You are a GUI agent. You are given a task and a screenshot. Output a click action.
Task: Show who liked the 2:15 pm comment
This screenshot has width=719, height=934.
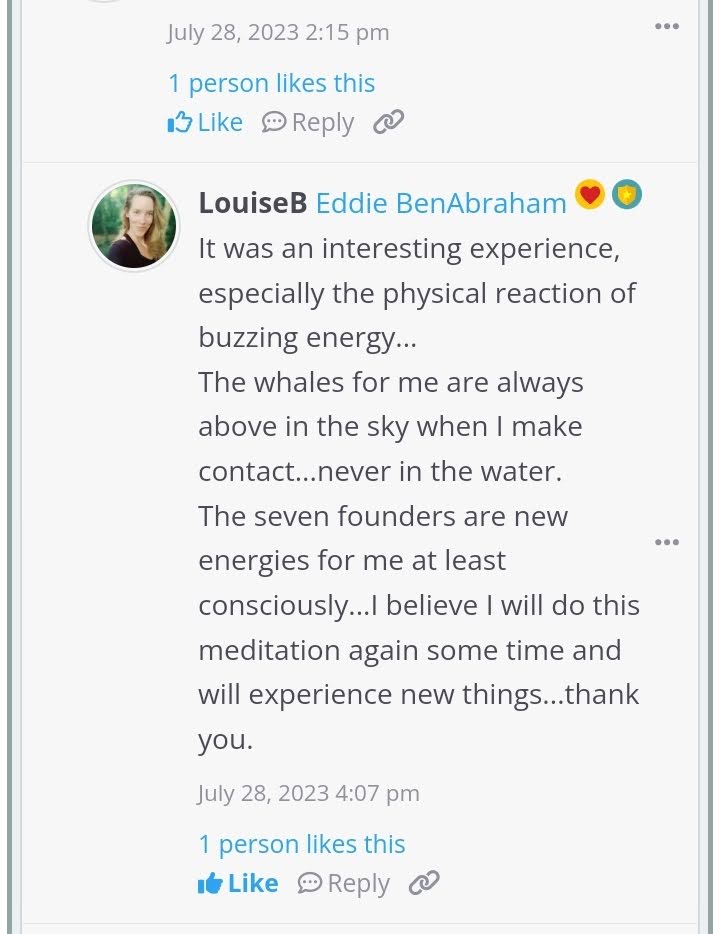(272, 83)
